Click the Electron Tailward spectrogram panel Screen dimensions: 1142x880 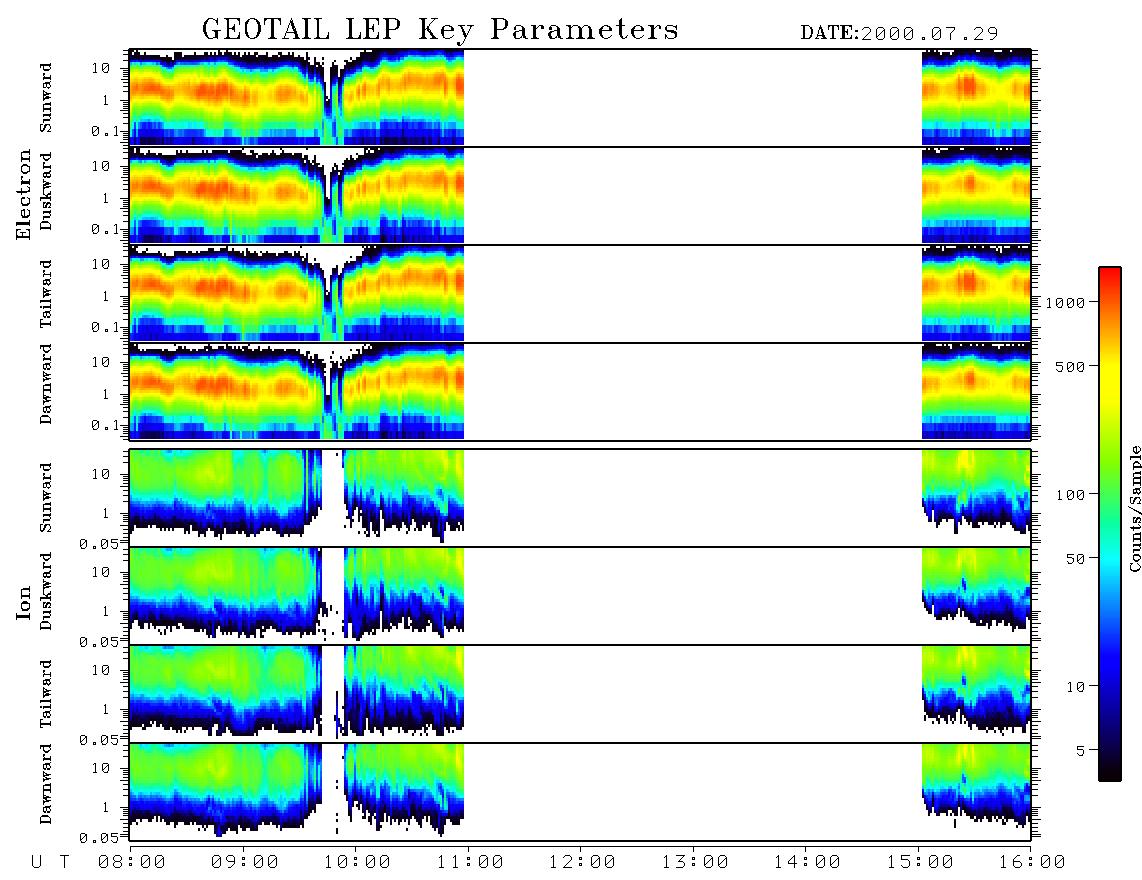[580, 294]
